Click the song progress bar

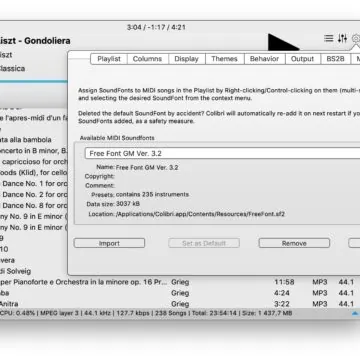[x=34, y=81]
